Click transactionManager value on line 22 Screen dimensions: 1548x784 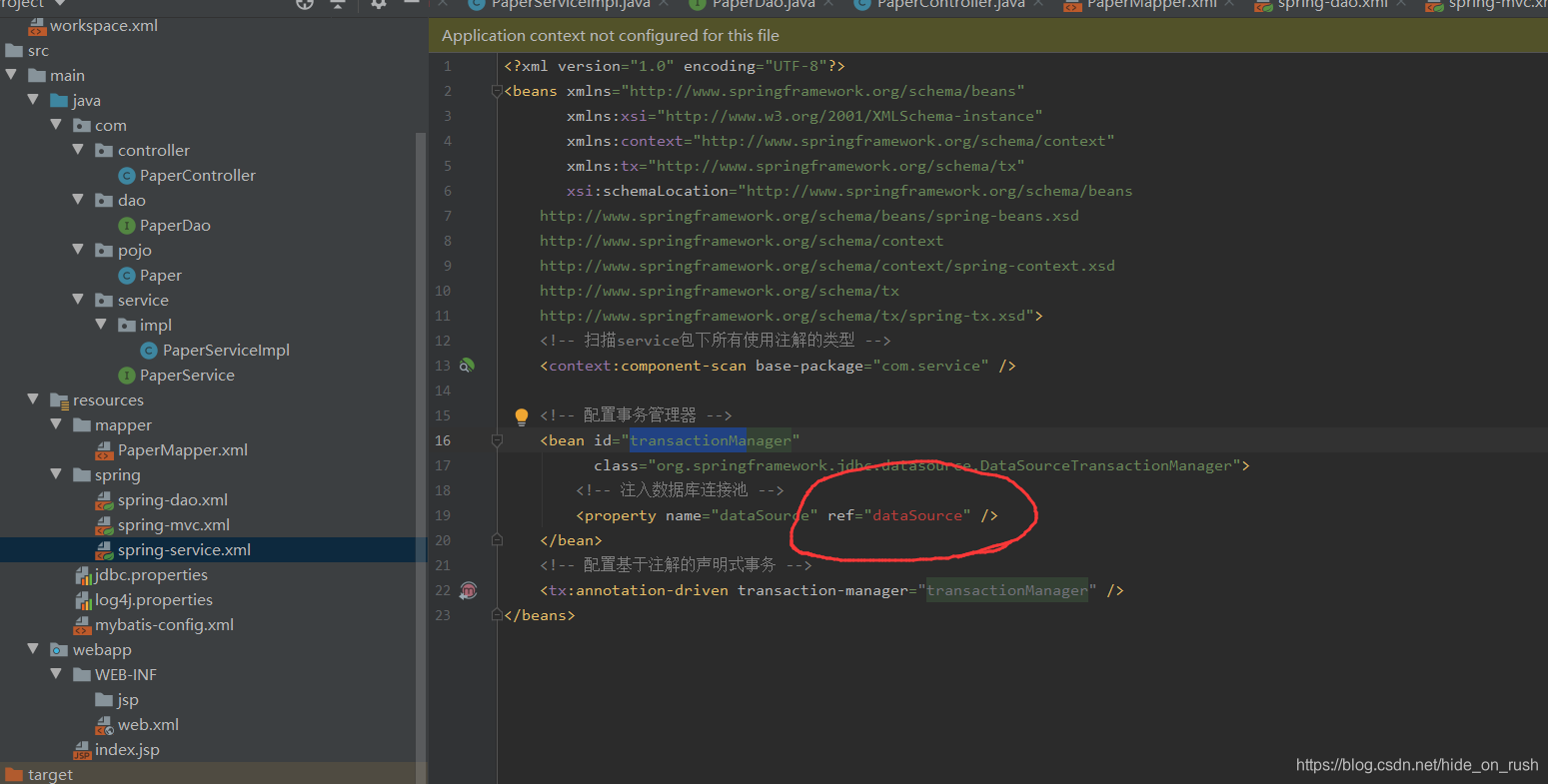[x=1006, y=590]
